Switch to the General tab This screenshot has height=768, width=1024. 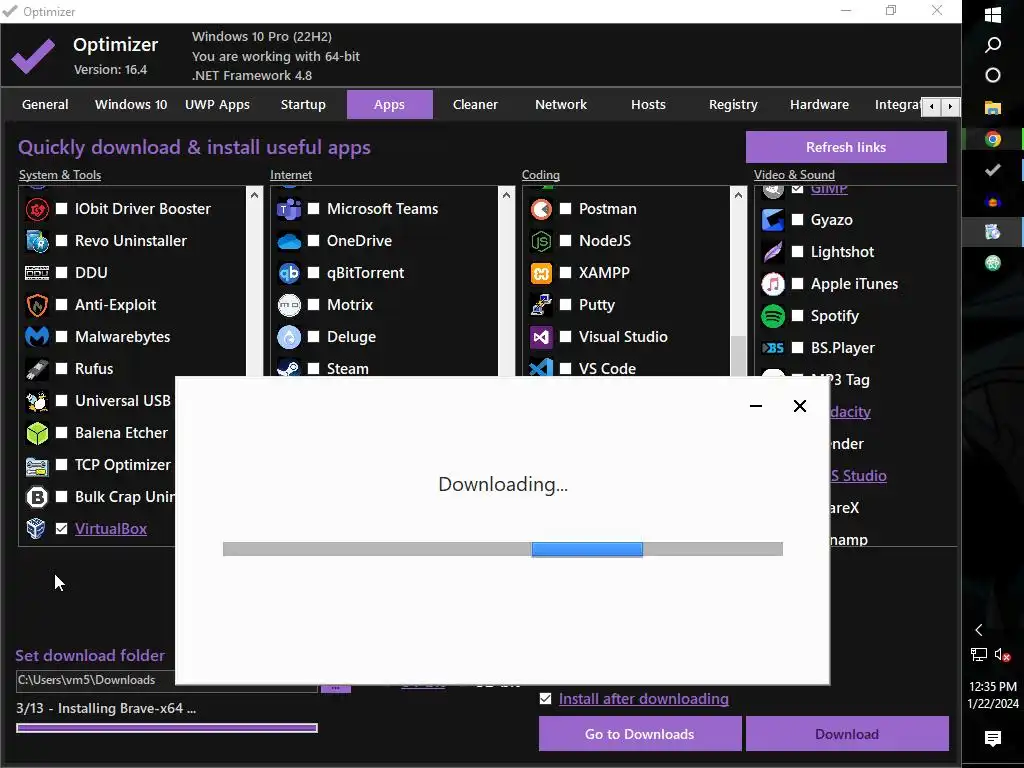(x=45, y=104)
